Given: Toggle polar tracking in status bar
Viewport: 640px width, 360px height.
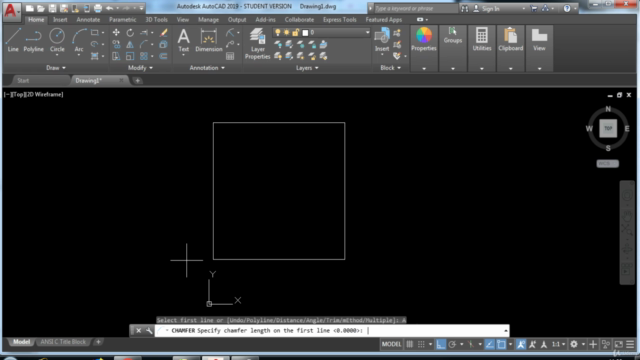Looking at the screenshot, I should (452, 344).
